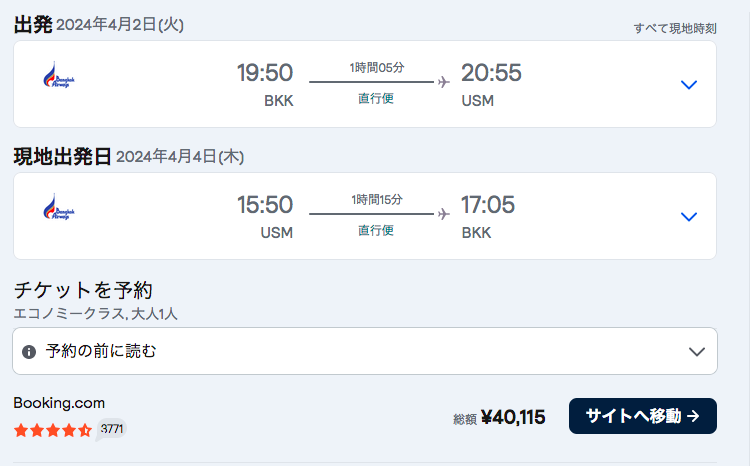Click the 直行便 label on the outbound flight
Image resolution: width=750 pixels, height=466 pixels.
[x=376, y=98]
